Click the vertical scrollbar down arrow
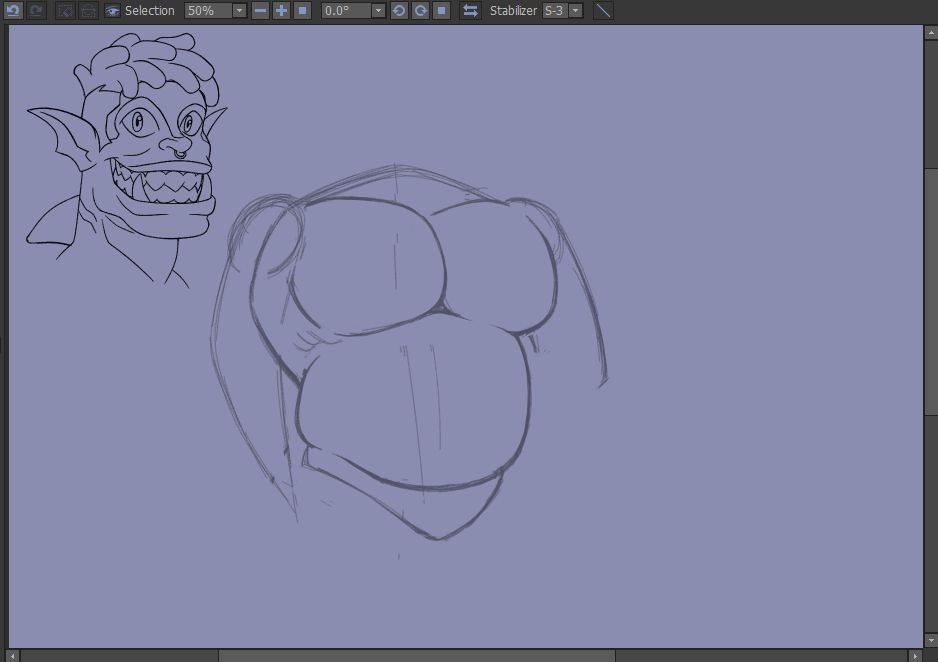The image size is (938, 662). [931, 640]
